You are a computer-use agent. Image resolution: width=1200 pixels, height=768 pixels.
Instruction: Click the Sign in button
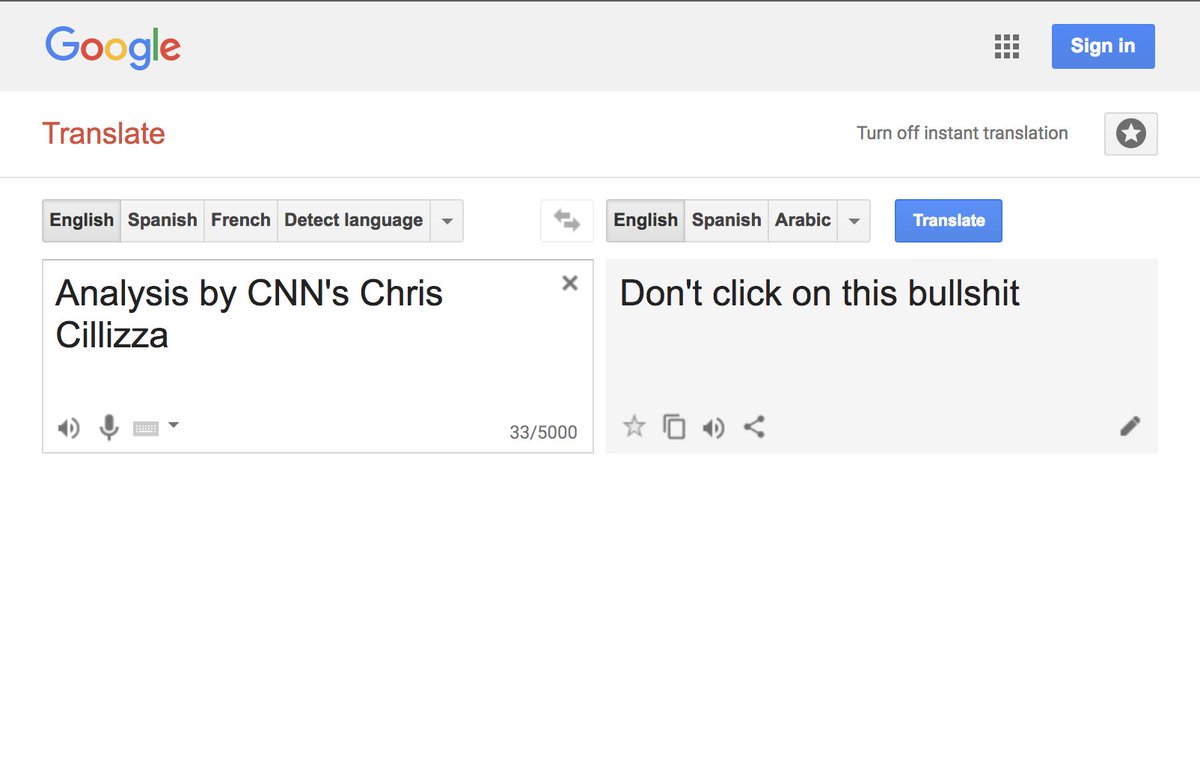tap(1103, 46)
